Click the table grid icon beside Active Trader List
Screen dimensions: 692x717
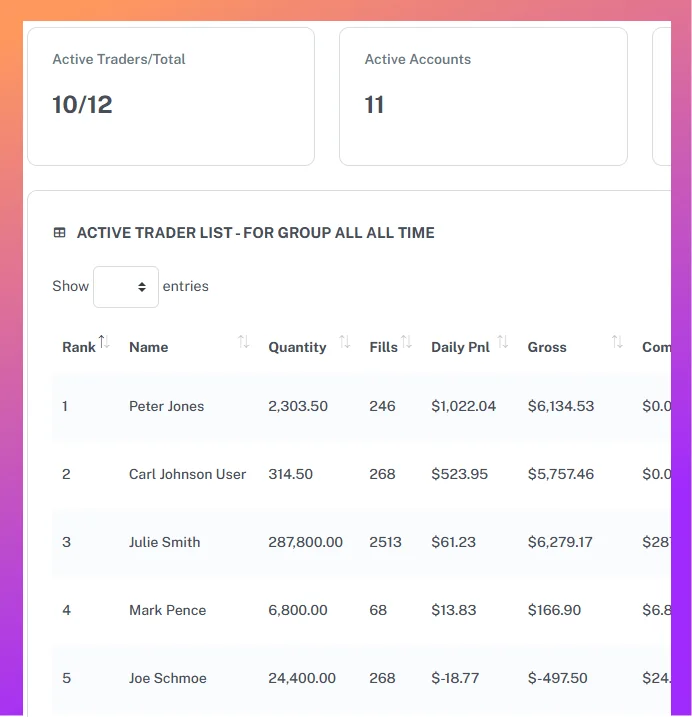pos(60,233)
